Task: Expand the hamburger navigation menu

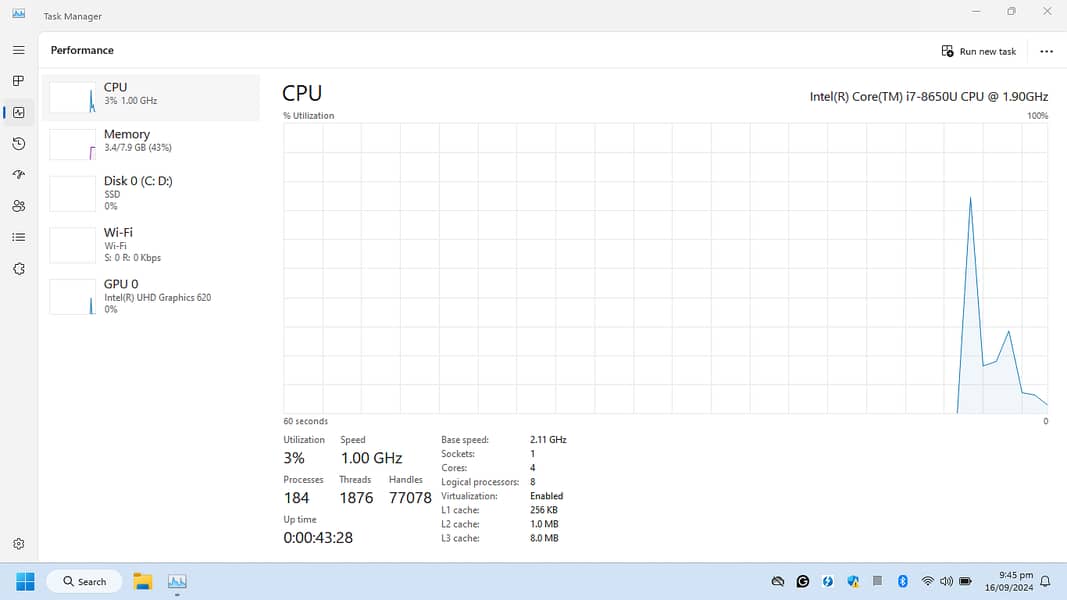Action: 18,50
